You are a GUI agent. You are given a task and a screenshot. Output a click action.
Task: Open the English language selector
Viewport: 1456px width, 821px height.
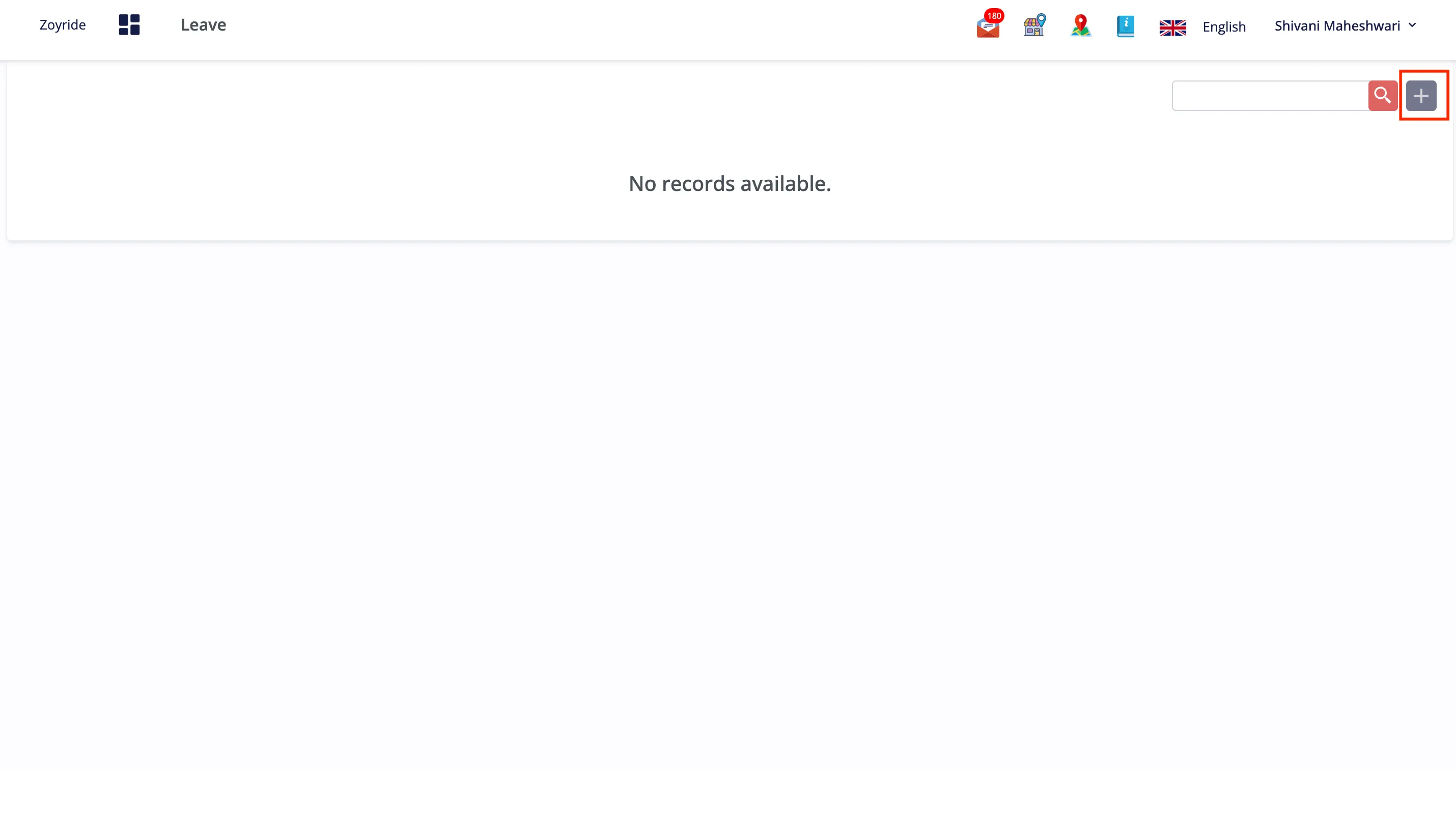(1224, 26)
